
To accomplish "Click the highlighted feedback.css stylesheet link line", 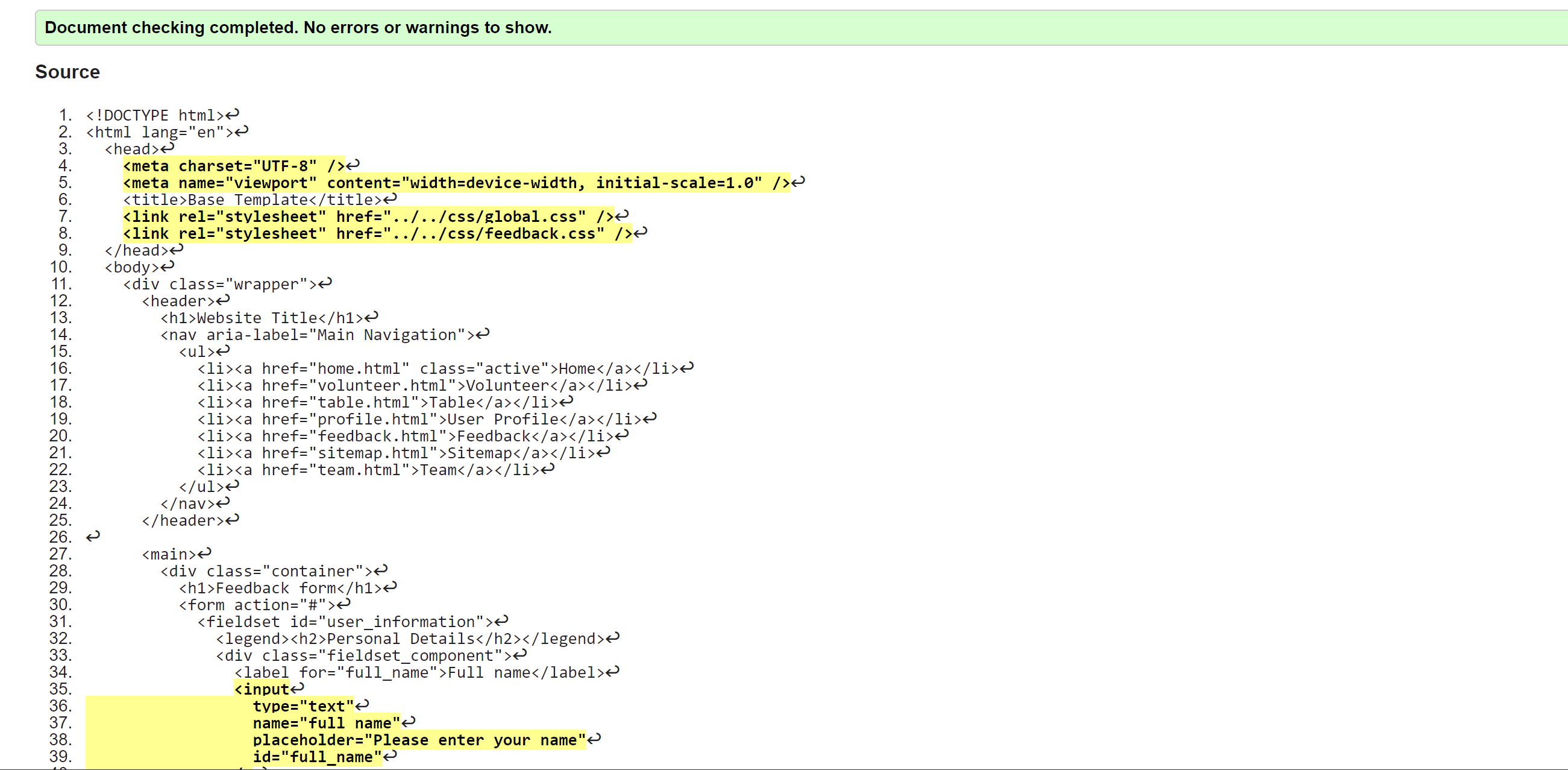I will click(x=377, y=233).
